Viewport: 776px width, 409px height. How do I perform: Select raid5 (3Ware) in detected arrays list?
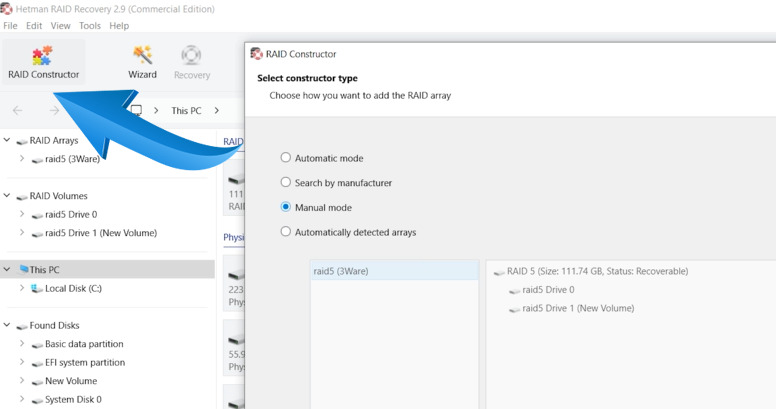[x=394, y=271]
